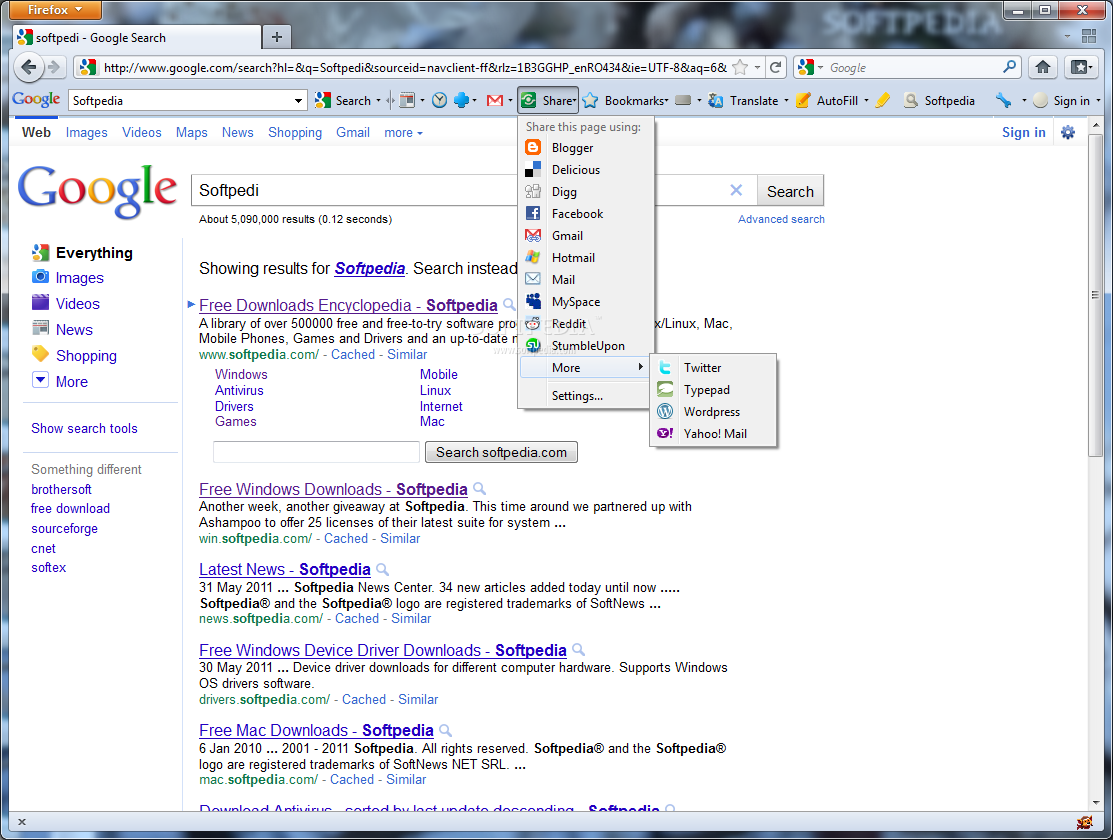Click the Google page Search button
The image size is (1113, 840).
click(790, 191)
